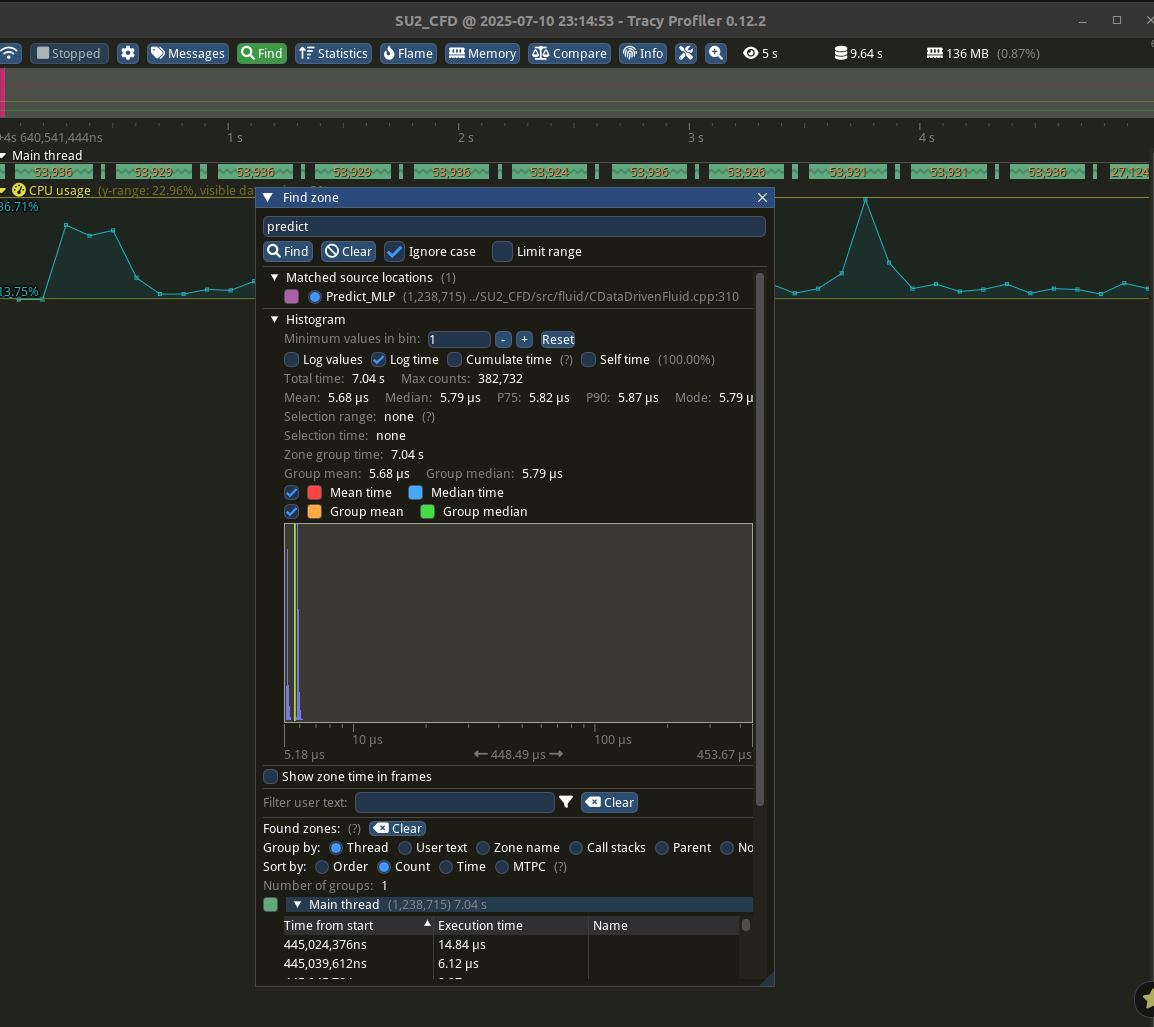1154x1027 pixels.
Task: Click the Reset histogram button
Action: coord(558,339)
